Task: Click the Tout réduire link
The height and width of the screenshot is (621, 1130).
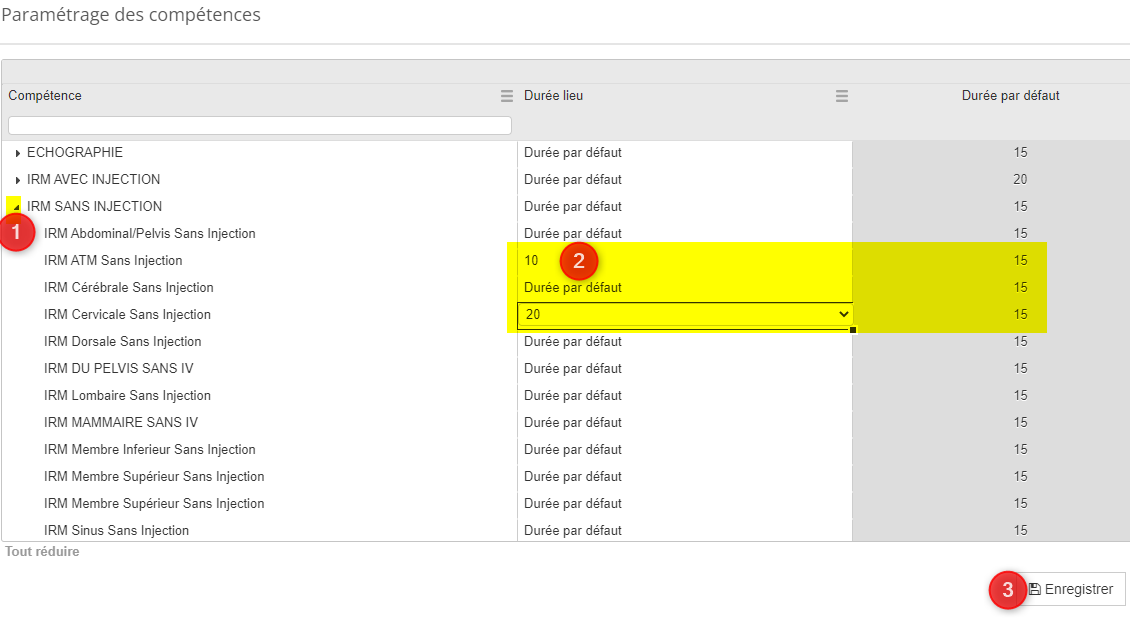Action: point(42,552)
